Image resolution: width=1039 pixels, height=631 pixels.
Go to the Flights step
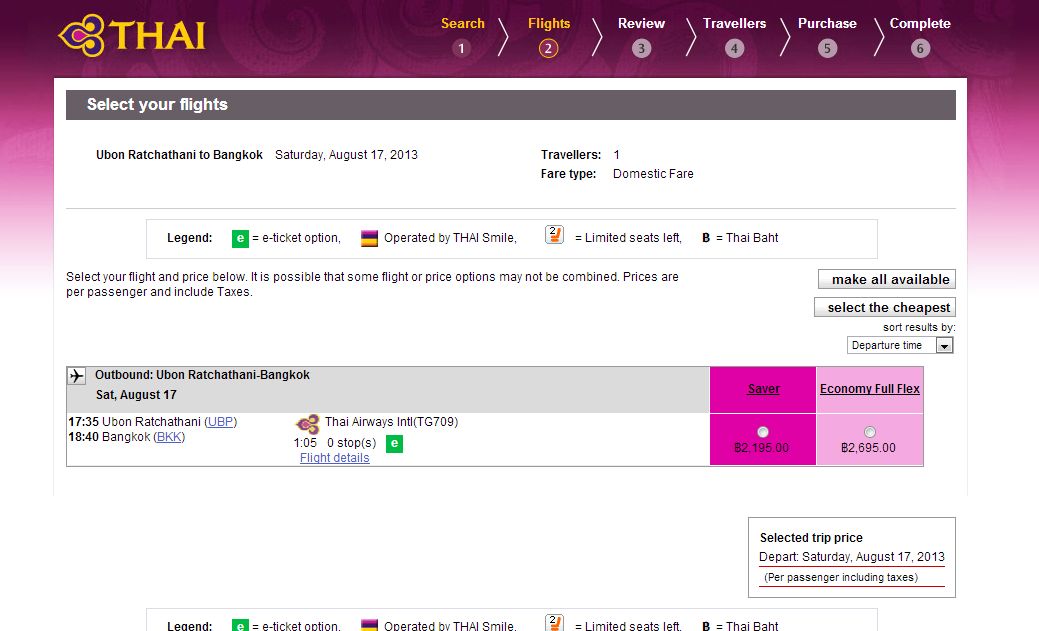pyautogui.click(x=549, y=23)
